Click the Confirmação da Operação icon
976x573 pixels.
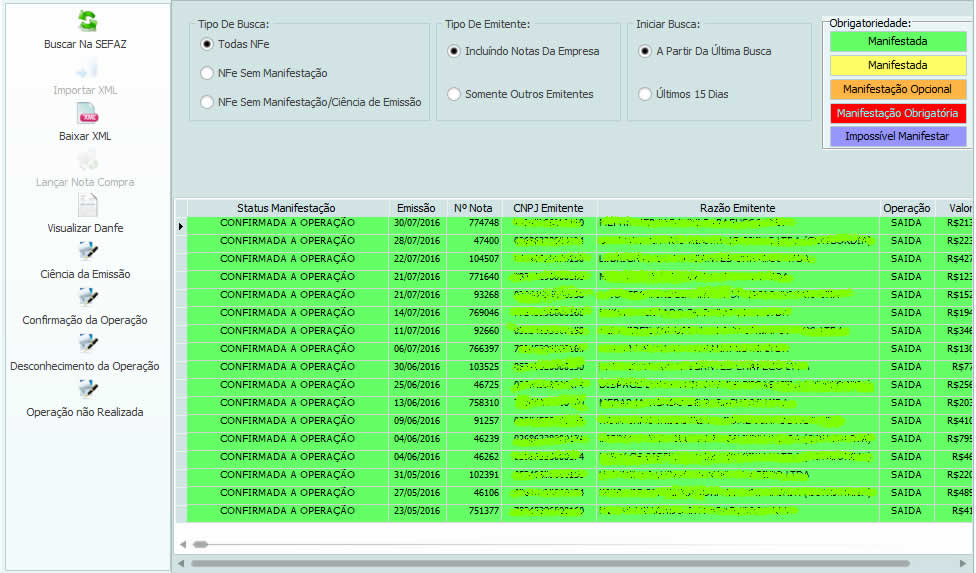(x=87, y=297)
